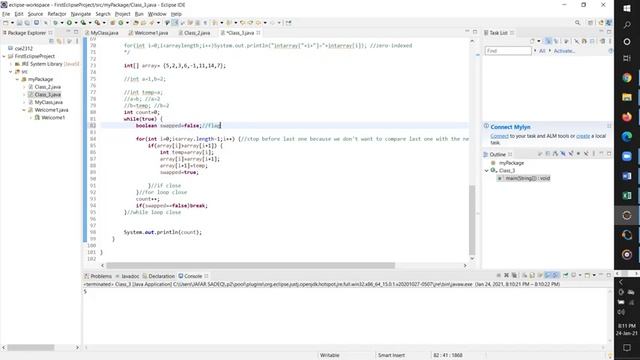This screenshot has width=640, height=360.
Task: Click Remove All Terminated Launches in console
Action: (x=514, y=276)
